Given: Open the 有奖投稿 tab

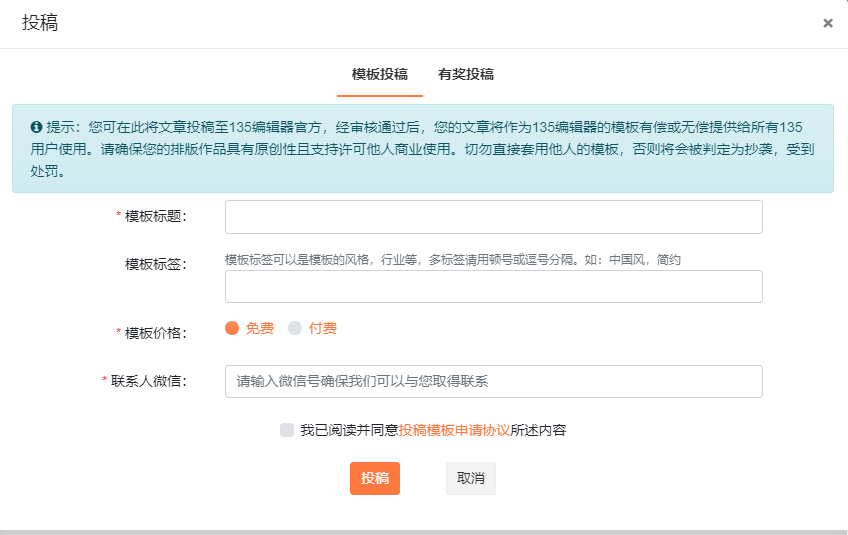Looking at the screenshot, I should point(466,74).
